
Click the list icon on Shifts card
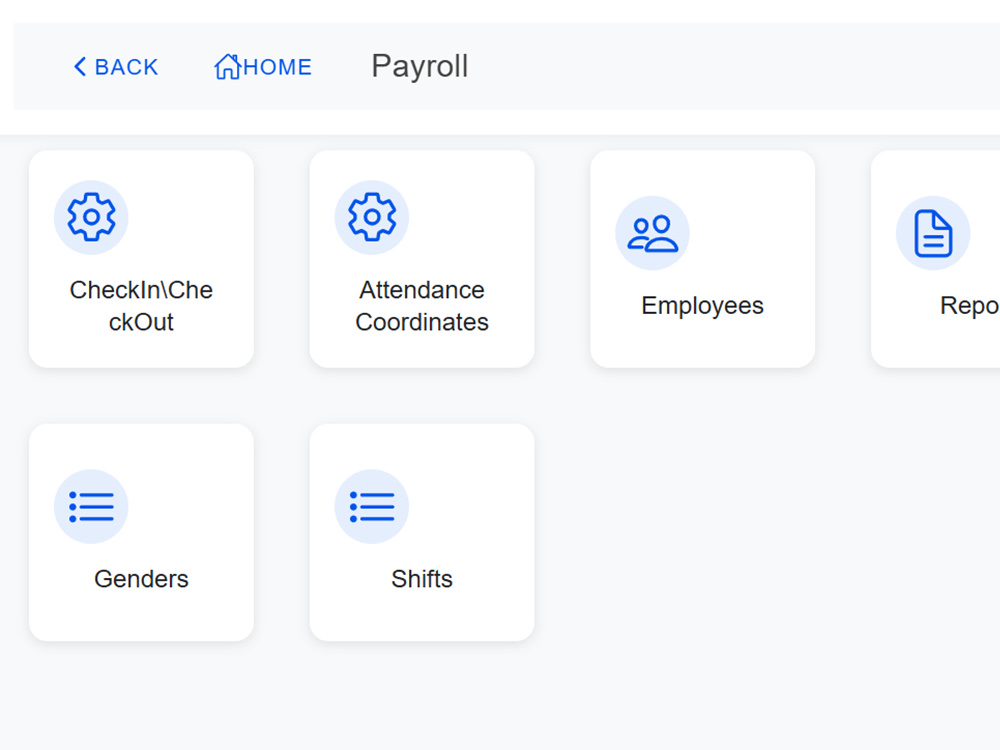372,507
